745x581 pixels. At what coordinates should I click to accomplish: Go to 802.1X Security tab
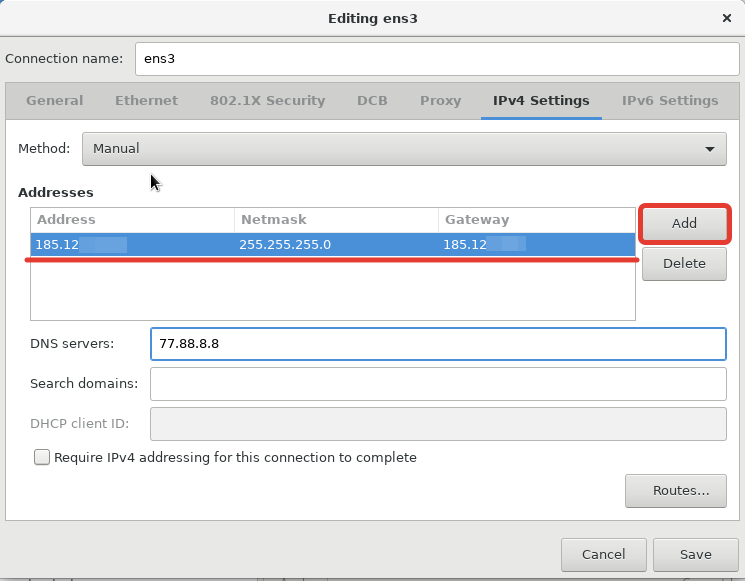(x=267, y=101)
